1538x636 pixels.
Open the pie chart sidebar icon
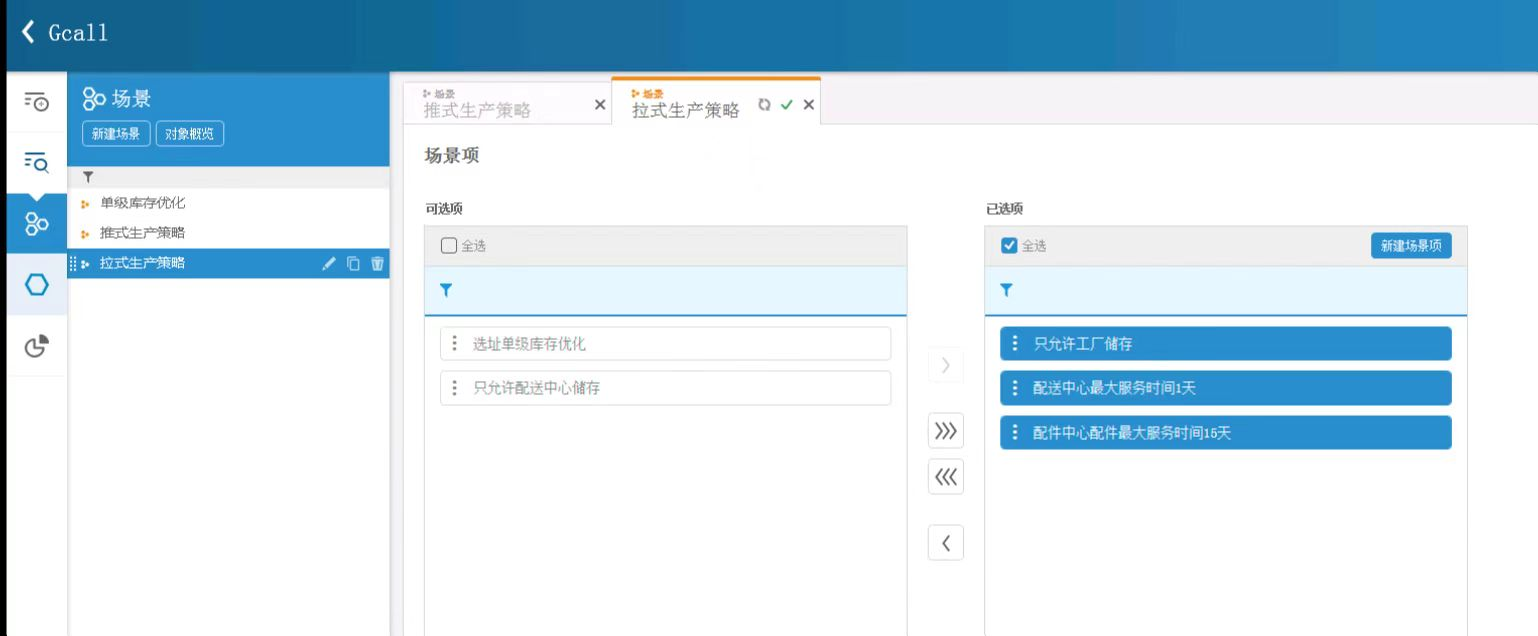(x=36, y=346)
